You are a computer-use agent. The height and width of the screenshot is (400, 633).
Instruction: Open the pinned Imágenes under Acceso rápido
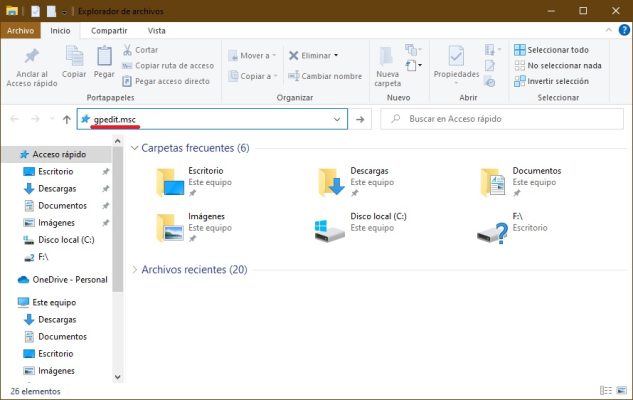pos(56,223)
